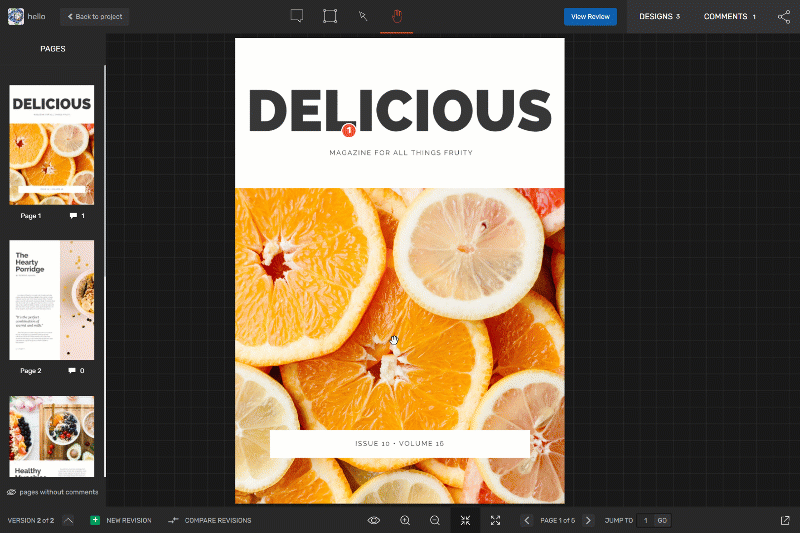Click the fullscreen expand arrows icon

point(495,520)
